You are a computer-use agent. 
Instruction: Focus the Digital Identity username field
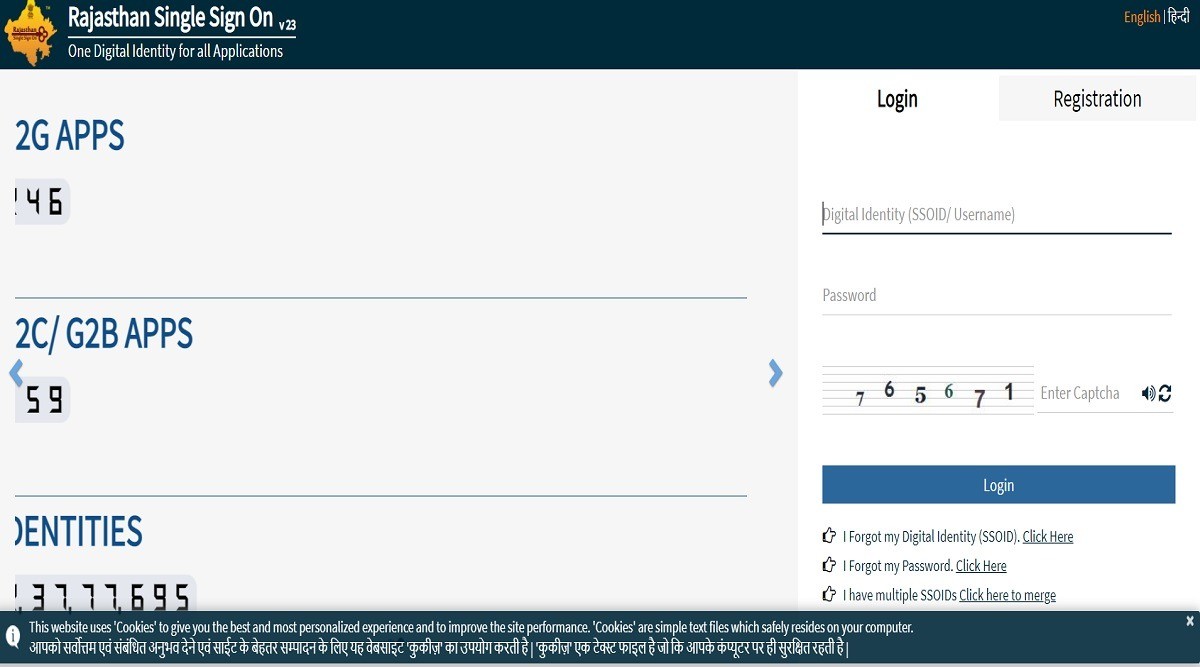[x=996, y=214]
